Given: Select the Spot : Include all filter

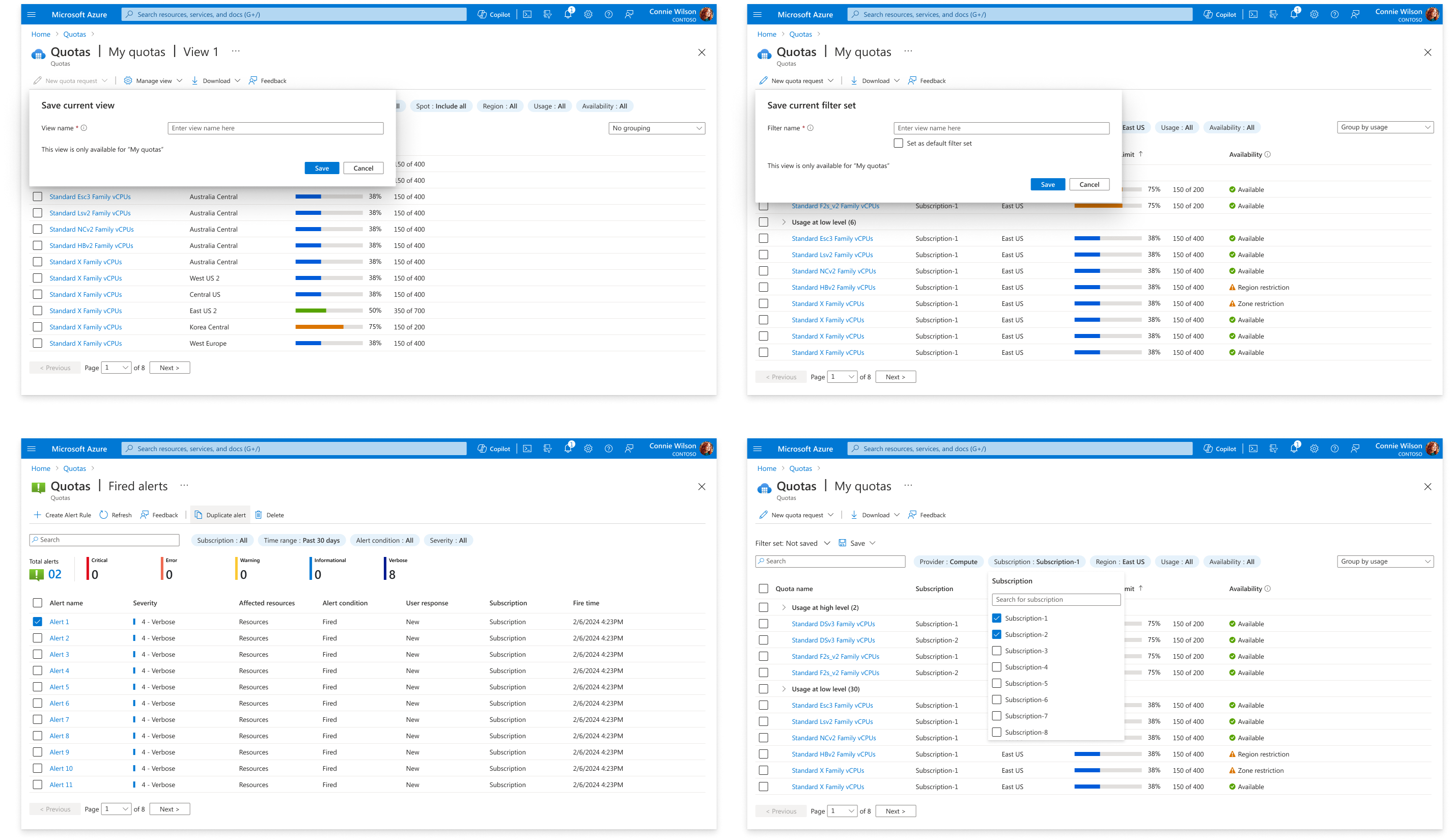Looking at the screenshot, I should click(441, 106).
